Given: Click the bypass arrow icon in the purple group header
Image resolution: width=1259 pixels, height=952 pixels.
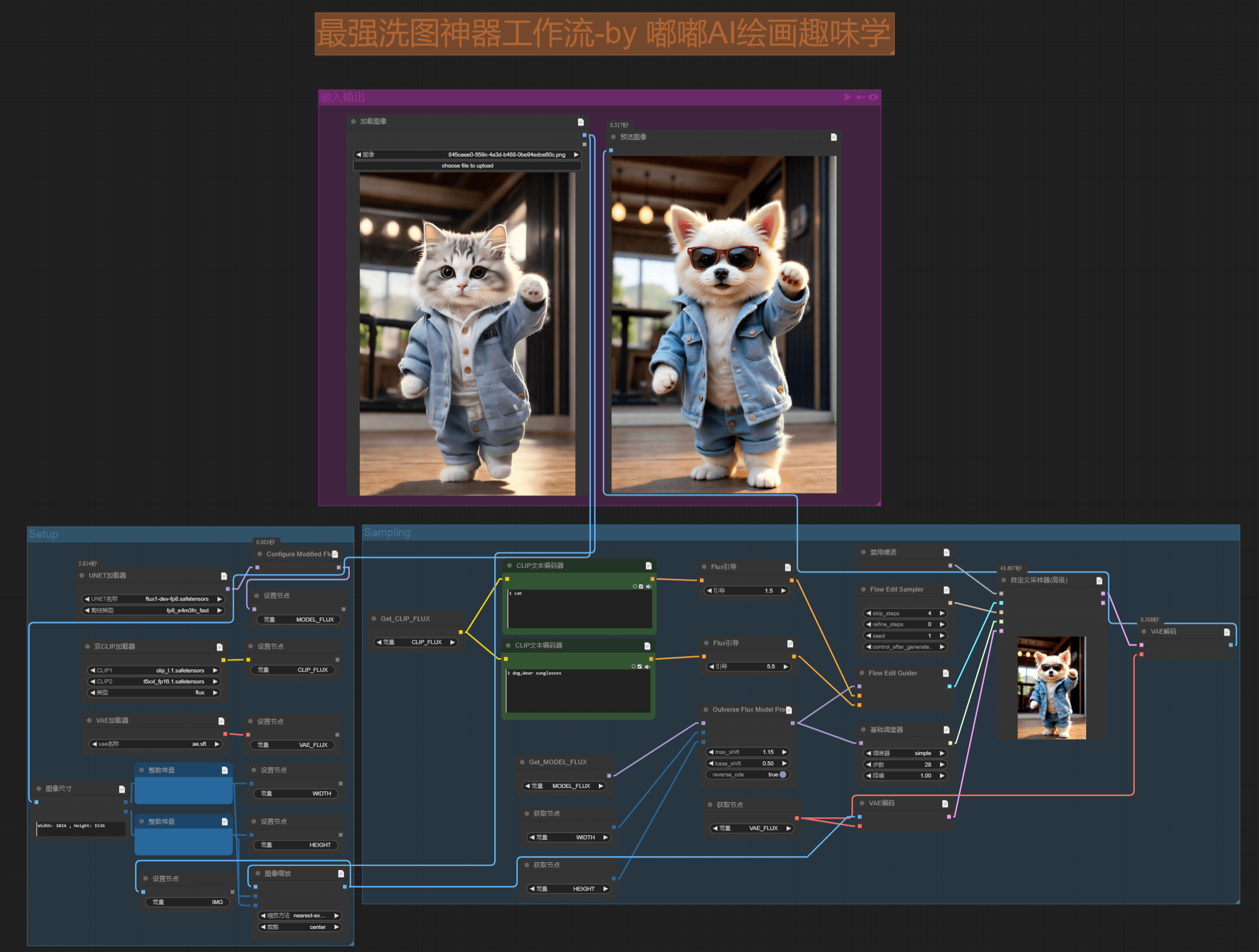Looking at the screenshot, I should 860,97.
